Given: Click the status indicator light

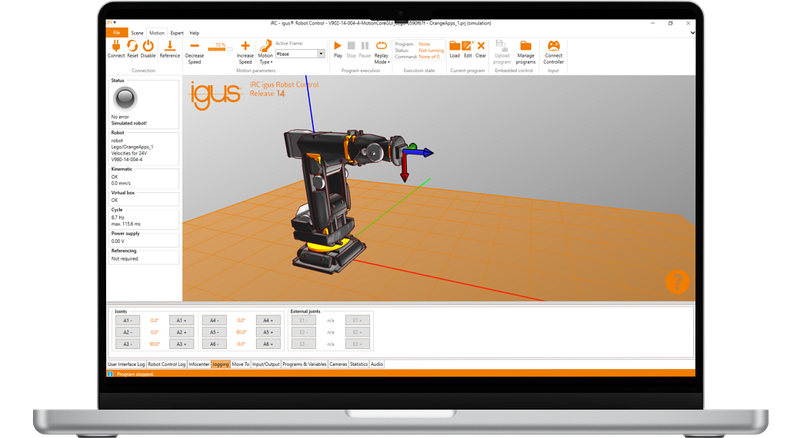Looking at the screenshot, I should (125, 98).
